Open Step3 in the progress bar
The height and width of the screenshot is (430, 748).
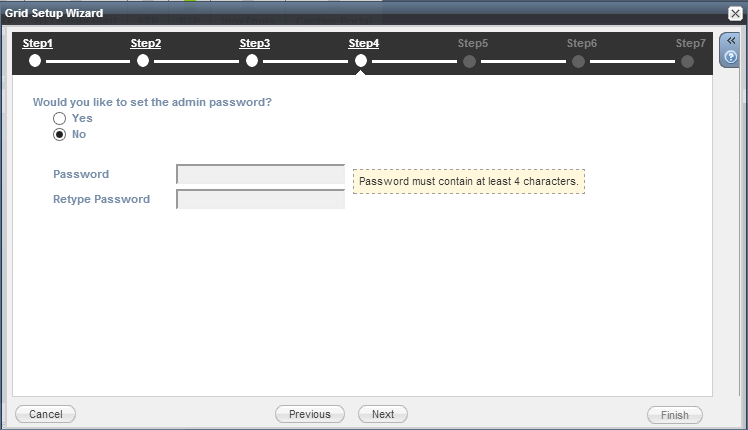255,44
